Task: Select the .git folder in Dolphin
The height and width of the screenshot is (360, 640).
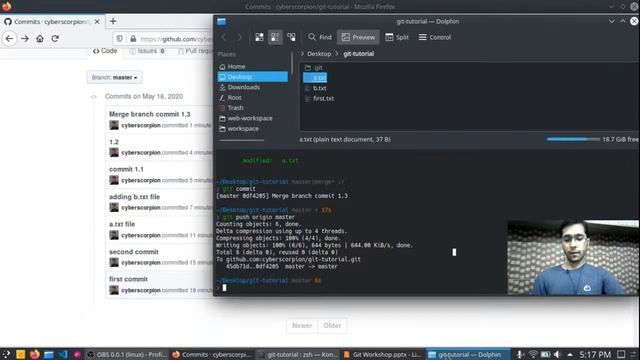Action: (x=313, y=68)
